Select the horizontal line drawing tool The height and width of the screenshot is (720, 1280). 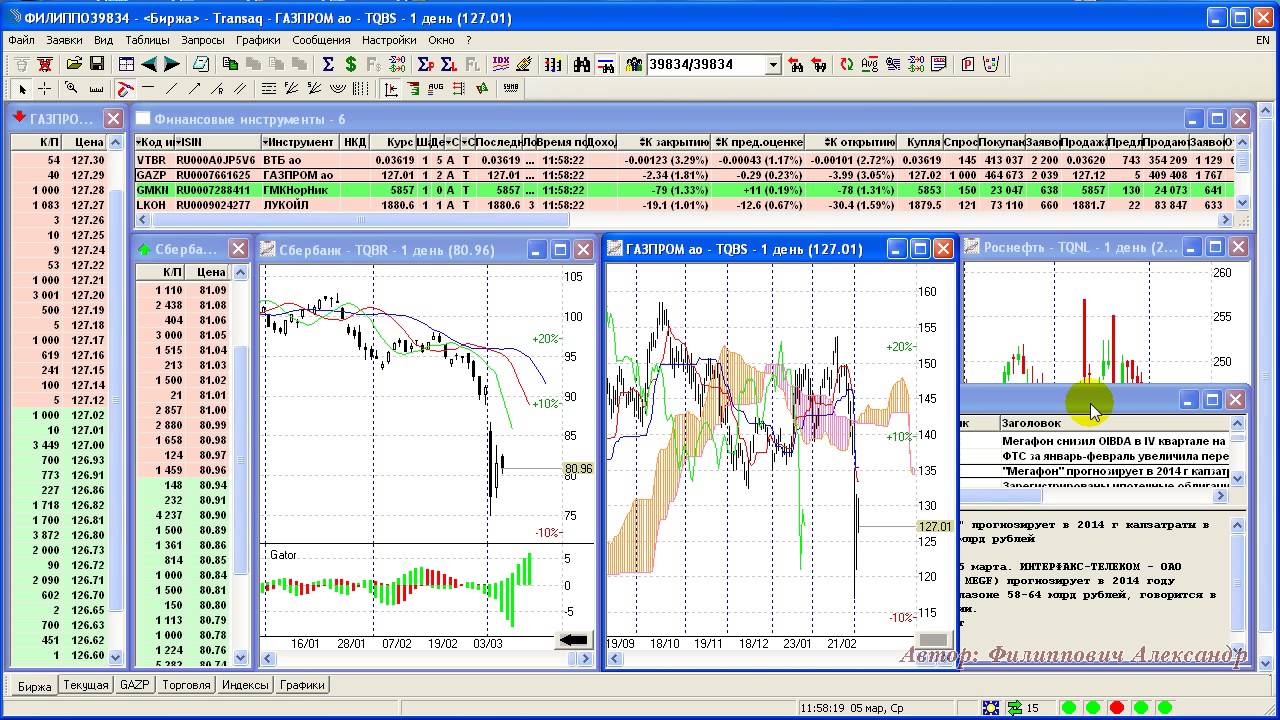(147, 88)
